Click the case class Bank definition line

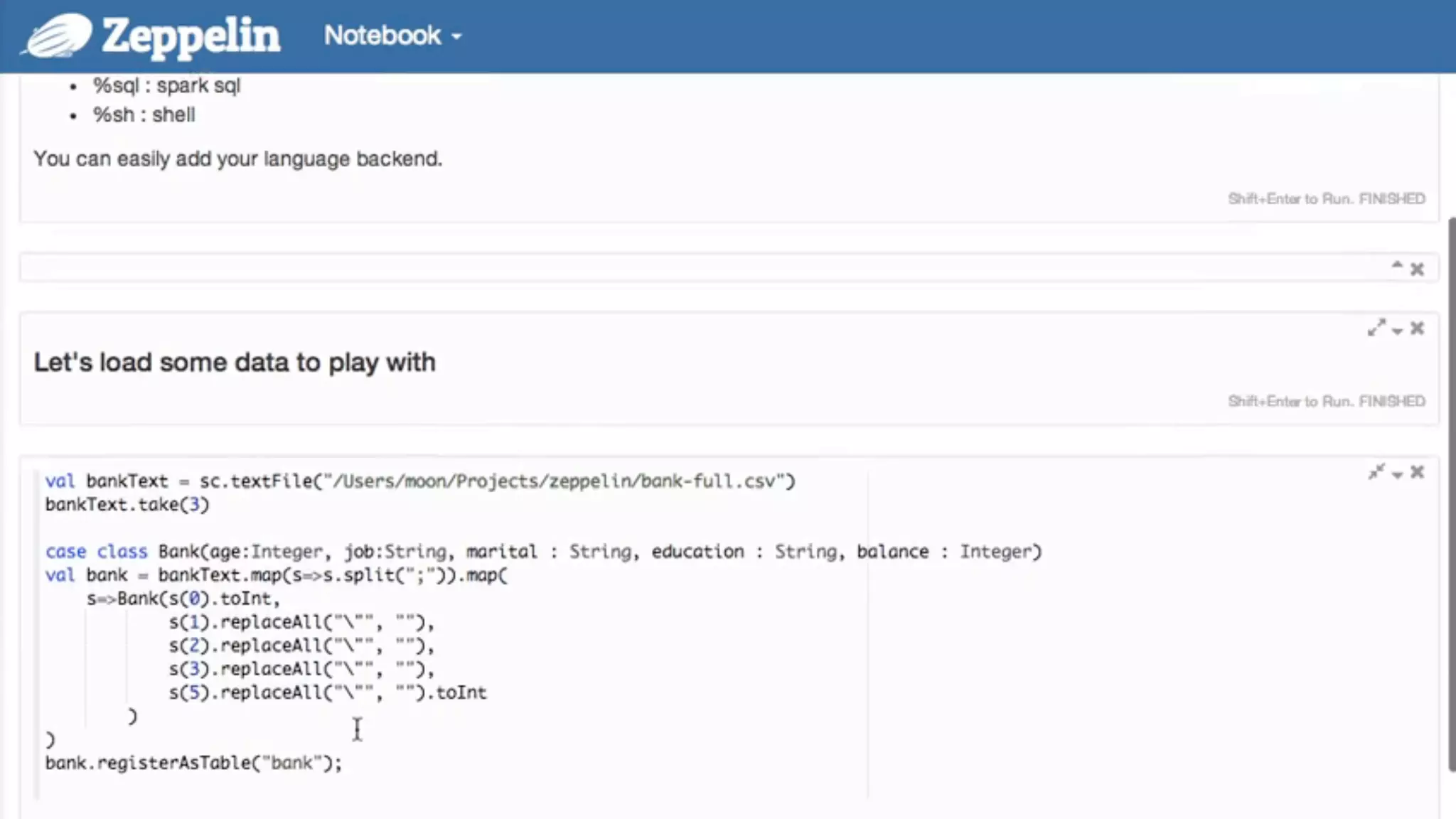(x=543, y=552)
